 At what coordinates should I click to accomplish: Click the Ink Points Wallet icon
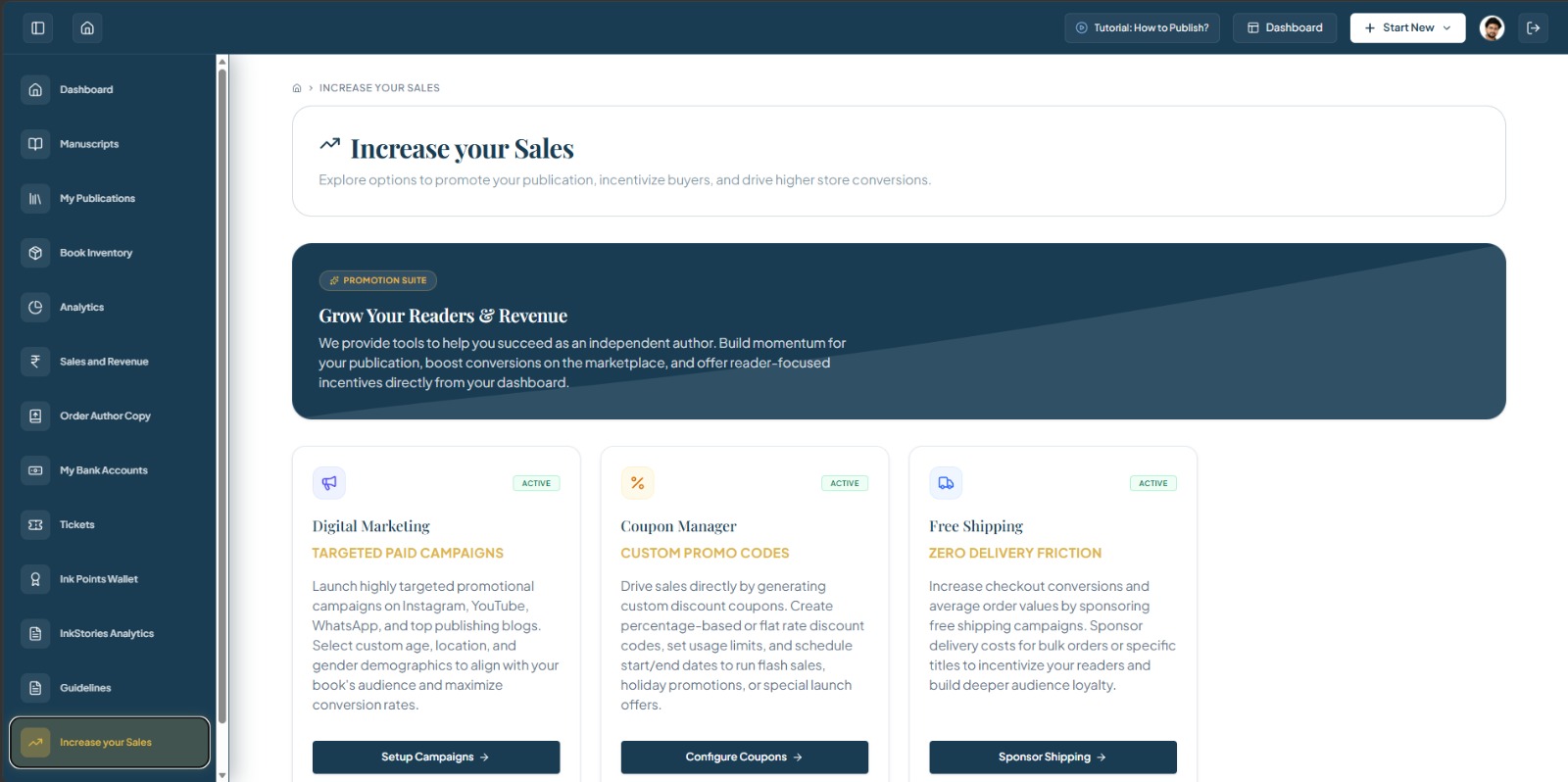(35, 579)
